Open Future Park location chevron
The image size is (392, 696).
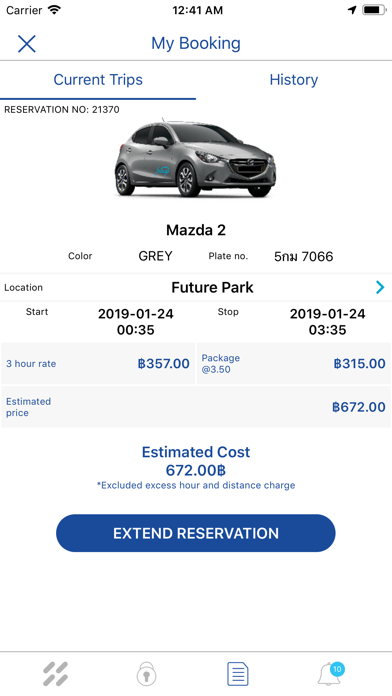point(380,287)
